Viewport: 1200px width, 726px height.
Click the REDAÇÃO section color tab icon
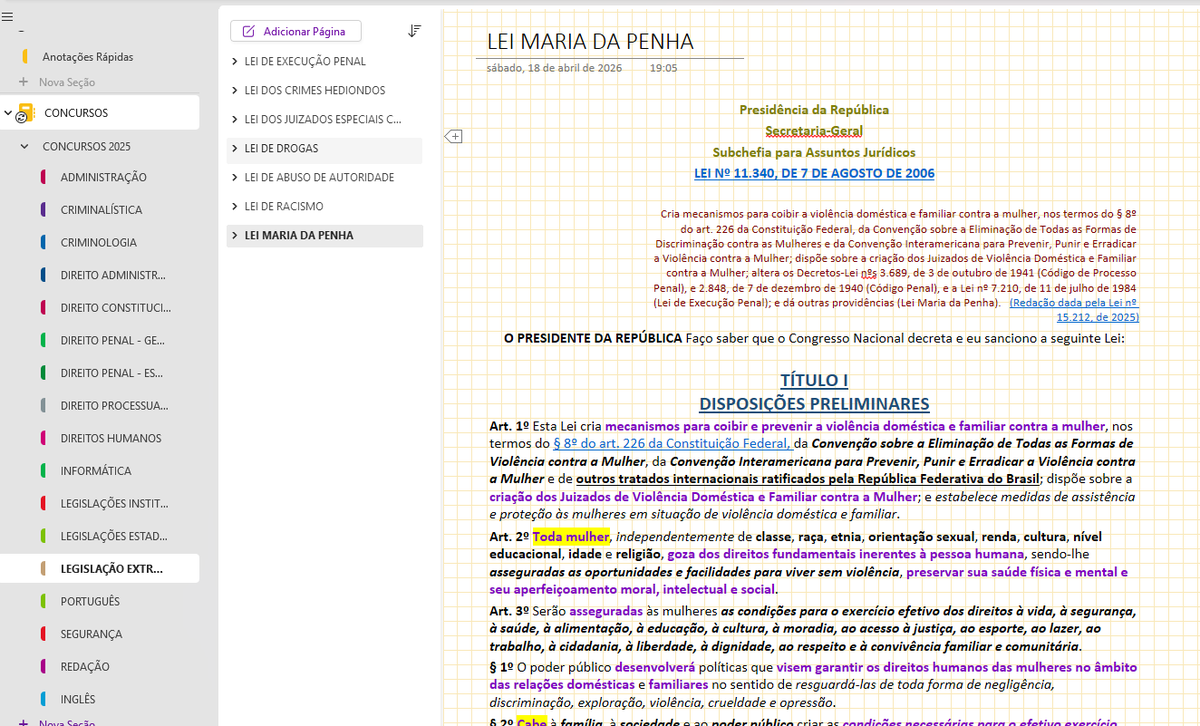44,666
